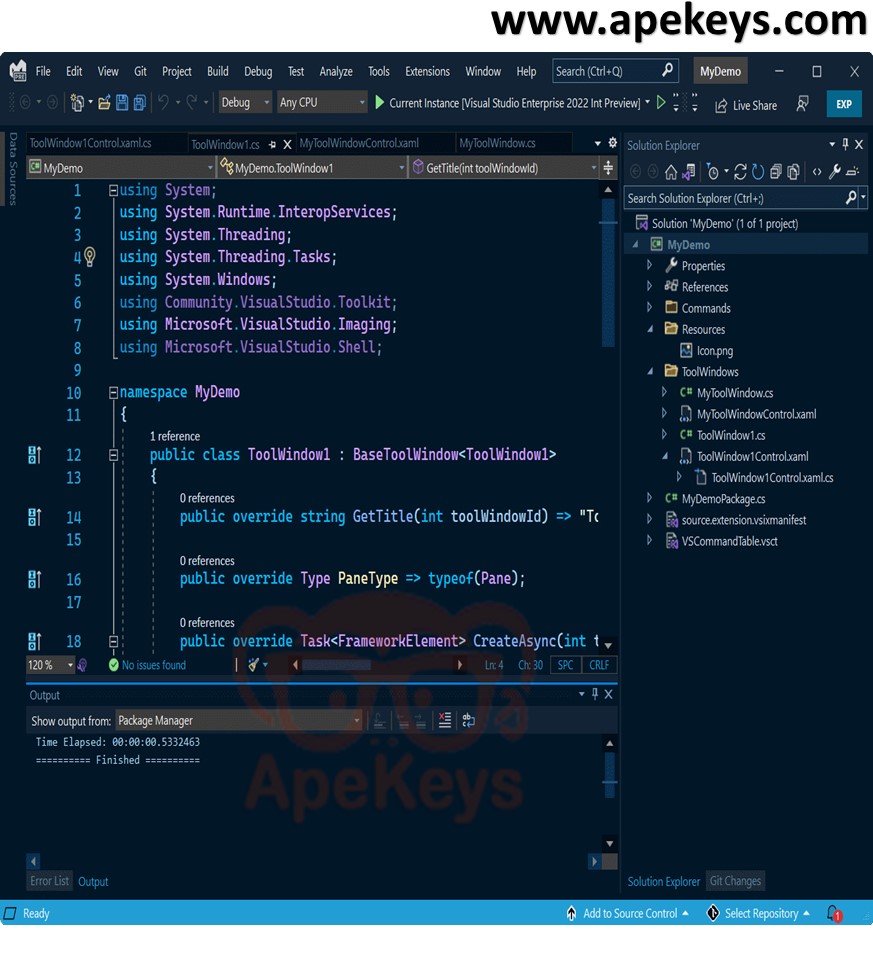Screen dimensions: 873x960
Task: Toggle auto-hide pin on Output panel
Action: click(x=594, y=694)
